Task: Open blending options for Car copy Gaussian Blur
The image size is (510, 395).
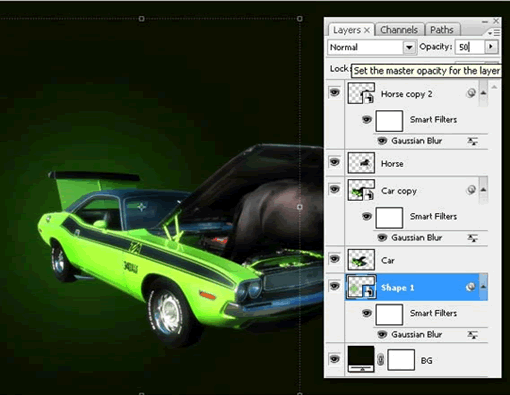Action: click(472, 238)
